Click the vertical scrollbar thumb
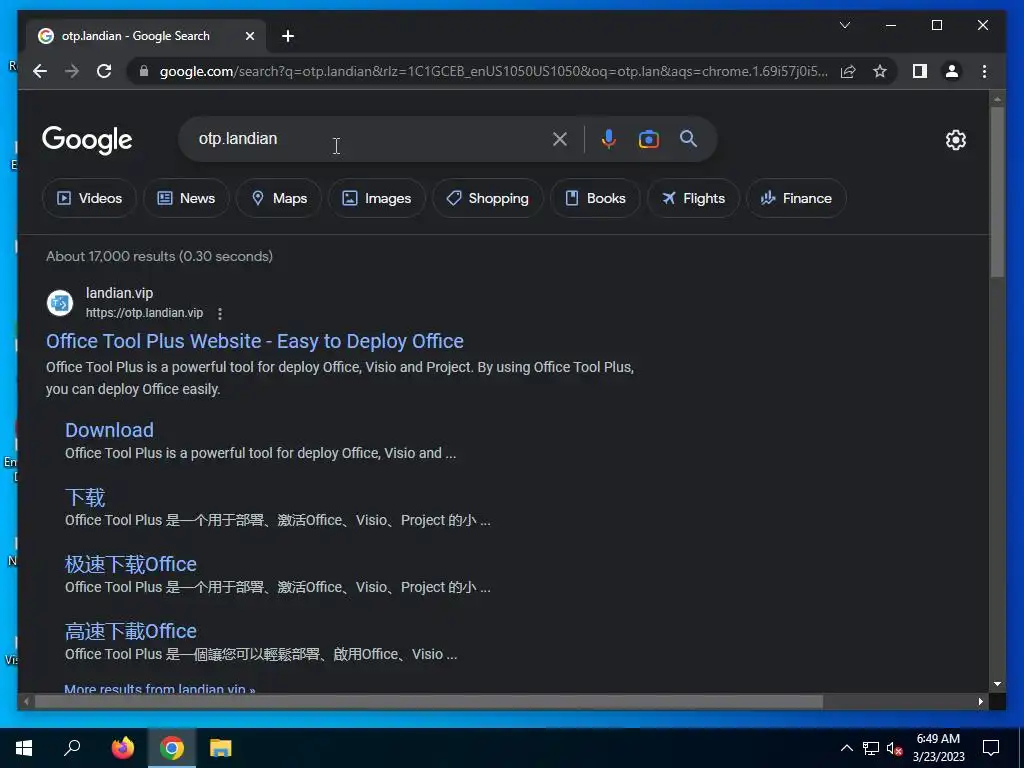Viewport: 1024px width, 768px height. pos(997,192)
